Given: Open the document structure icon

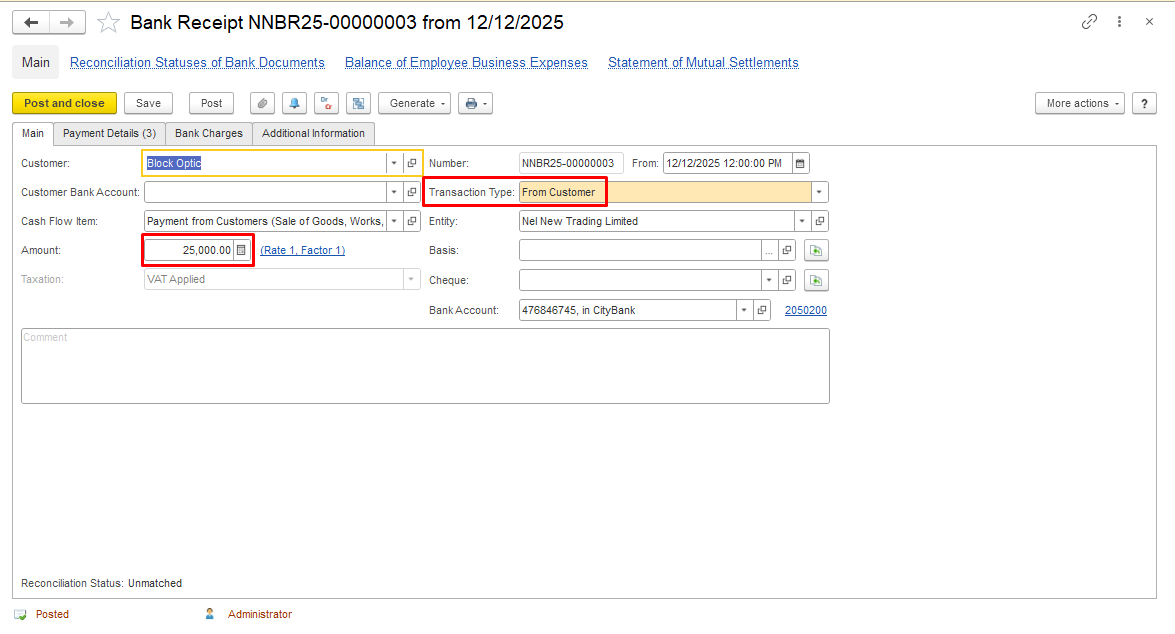Looking at the screenshot, I should 359,103.
